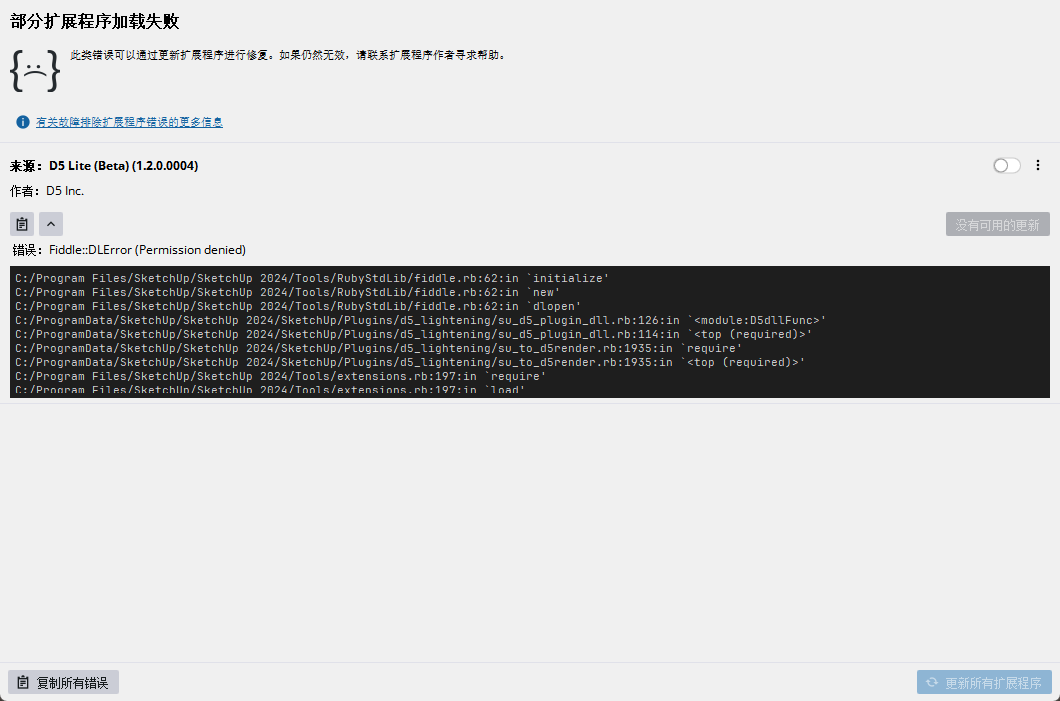Click the "D5 Lite (Beta) (1.2.0.0004)" source name
This screenshot has width=1060, height=701.
tap(123, 166)
